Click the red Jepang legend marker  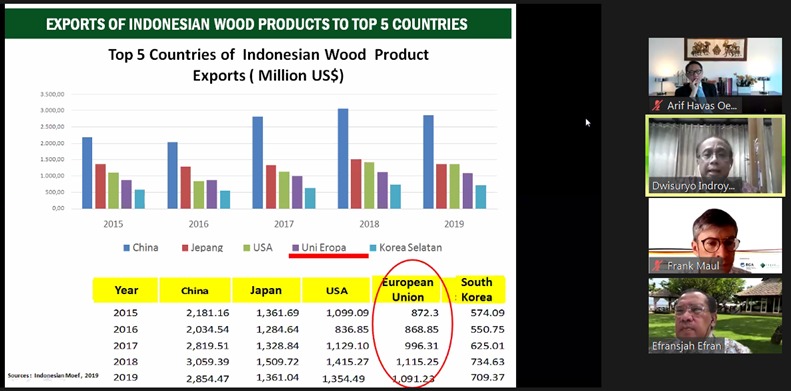pos(185,248)
